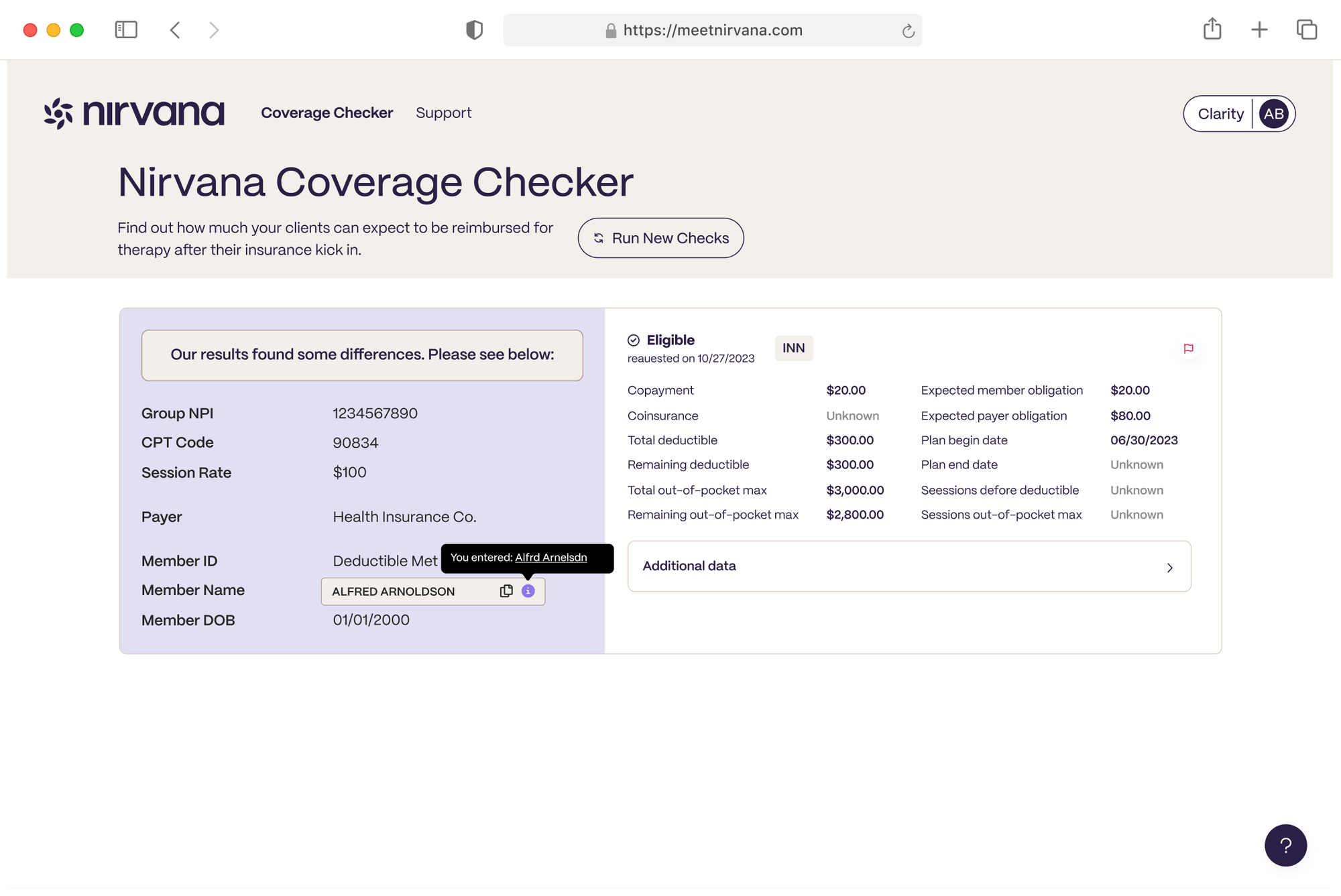The image size is (1341, 896).
Task: Go back to the previous page
Action: (175, 30)
